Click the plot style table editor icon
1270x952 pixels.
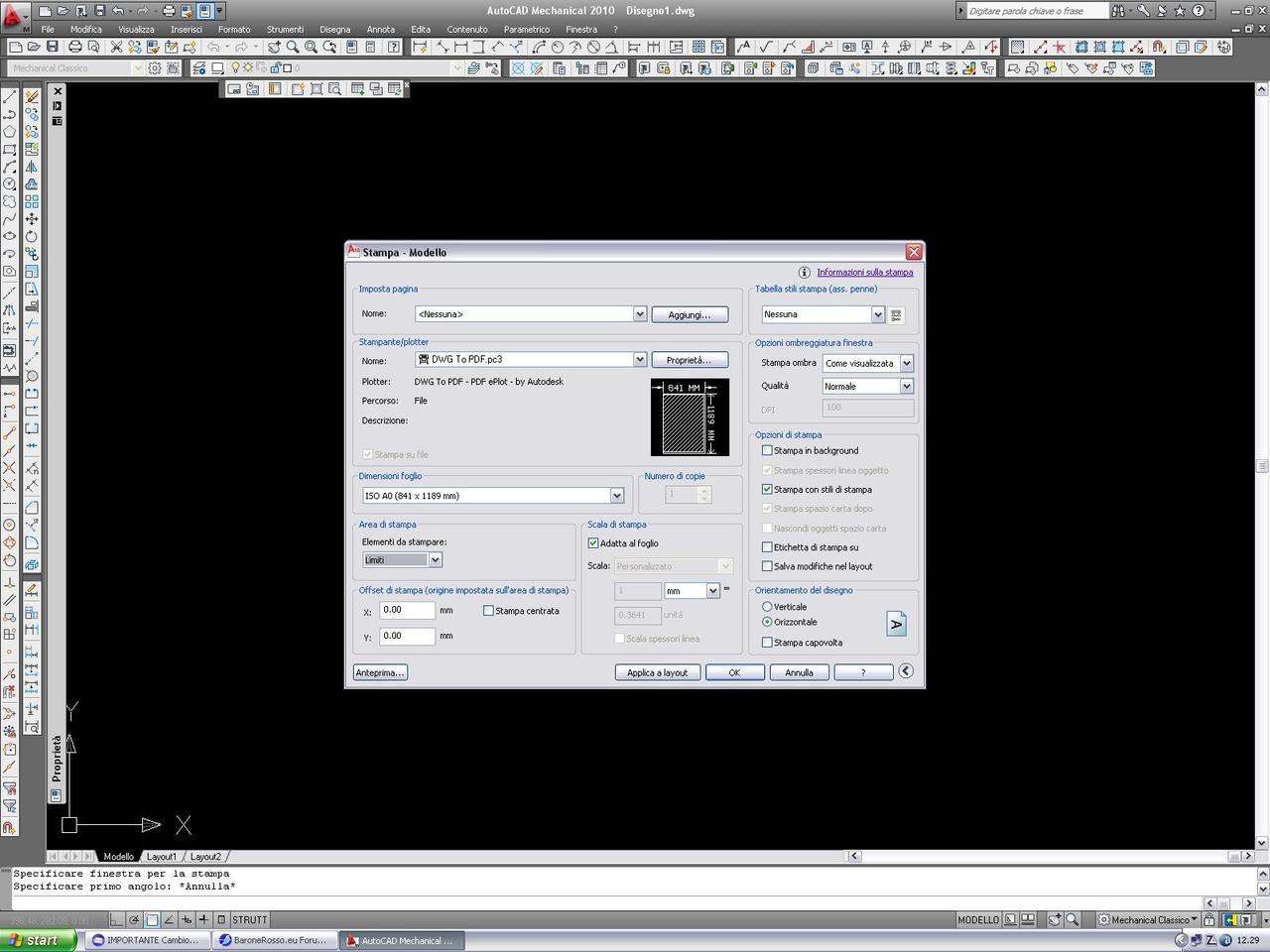[896, 315]
